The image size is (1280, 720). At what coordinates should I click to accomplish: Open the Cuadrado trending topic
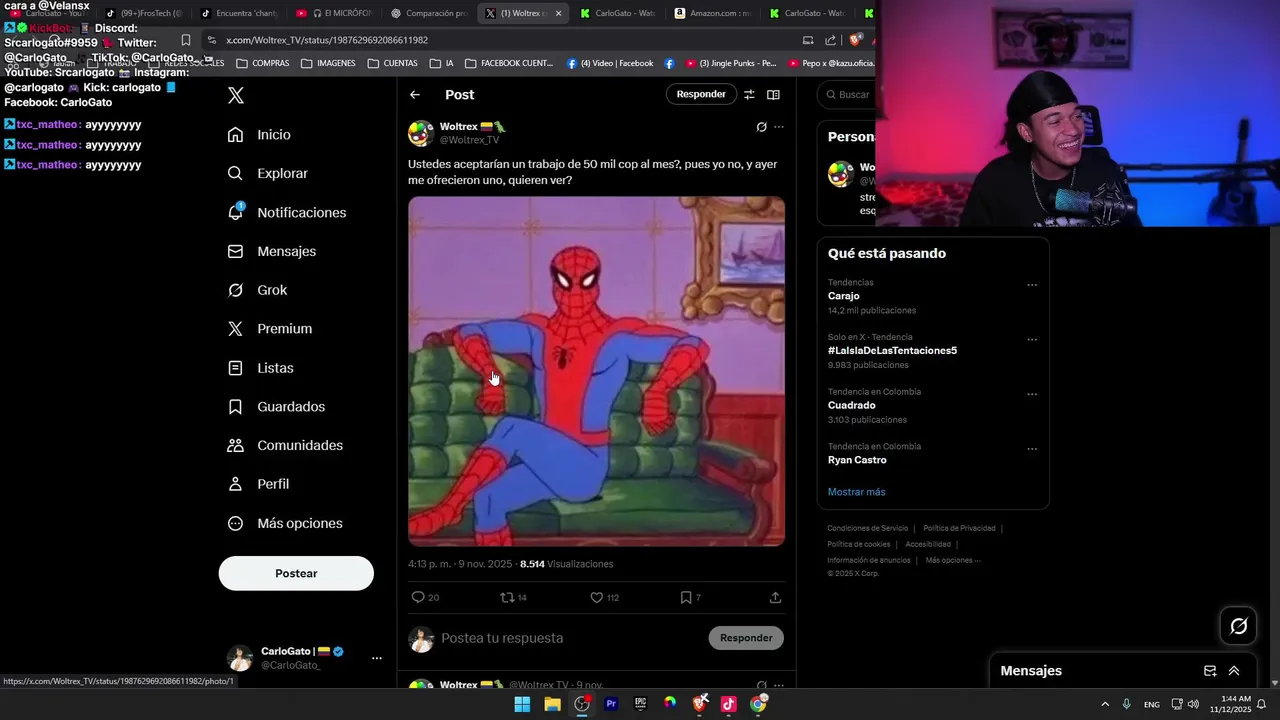[x=851, y=405]
